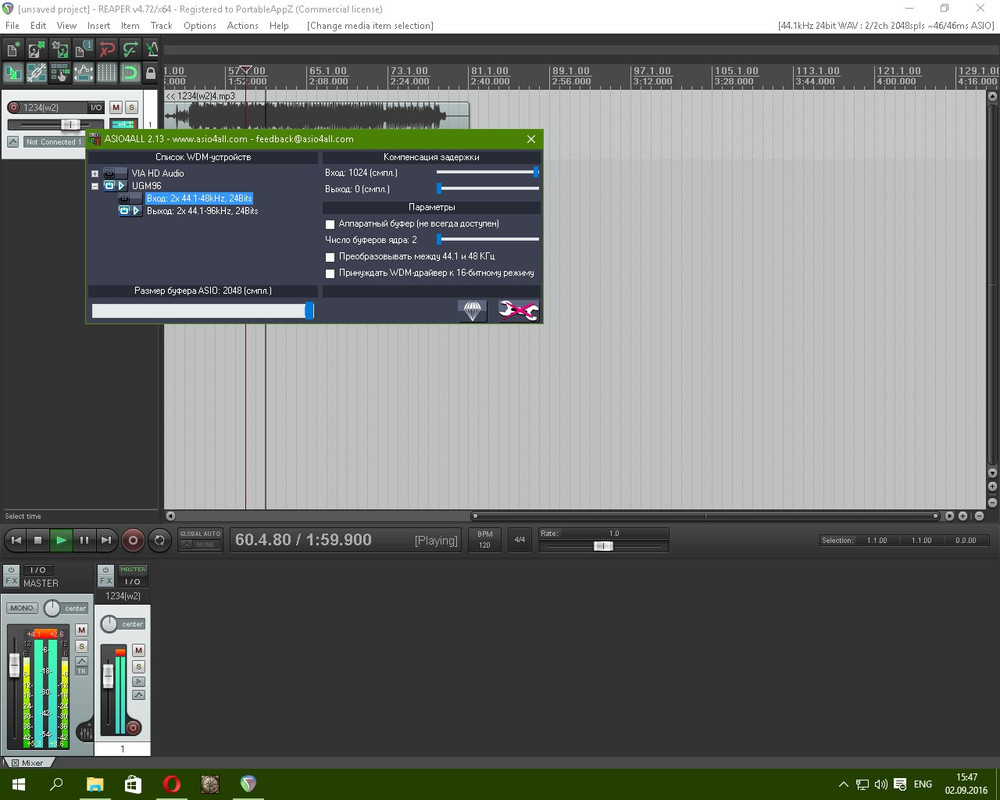Go to project start in transport
1000x800 pixels.
coord(16,540)
